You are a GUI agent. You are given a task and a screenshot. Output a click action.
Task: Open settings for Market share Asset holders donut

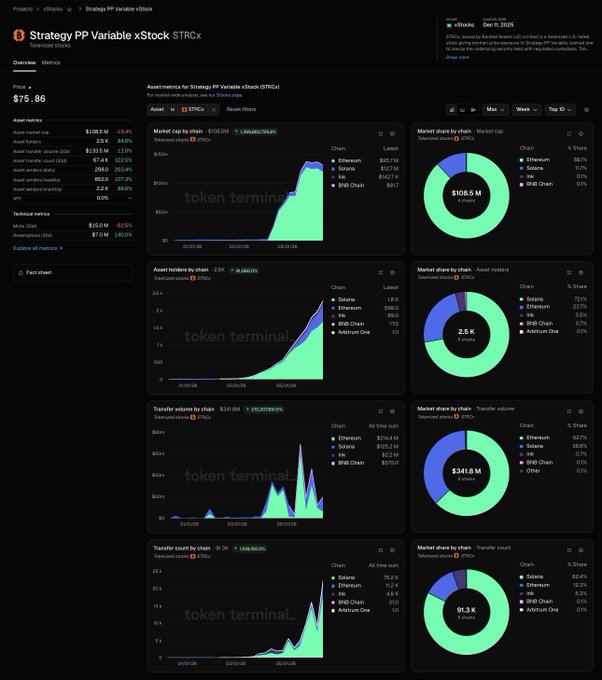tap(581, 273)
